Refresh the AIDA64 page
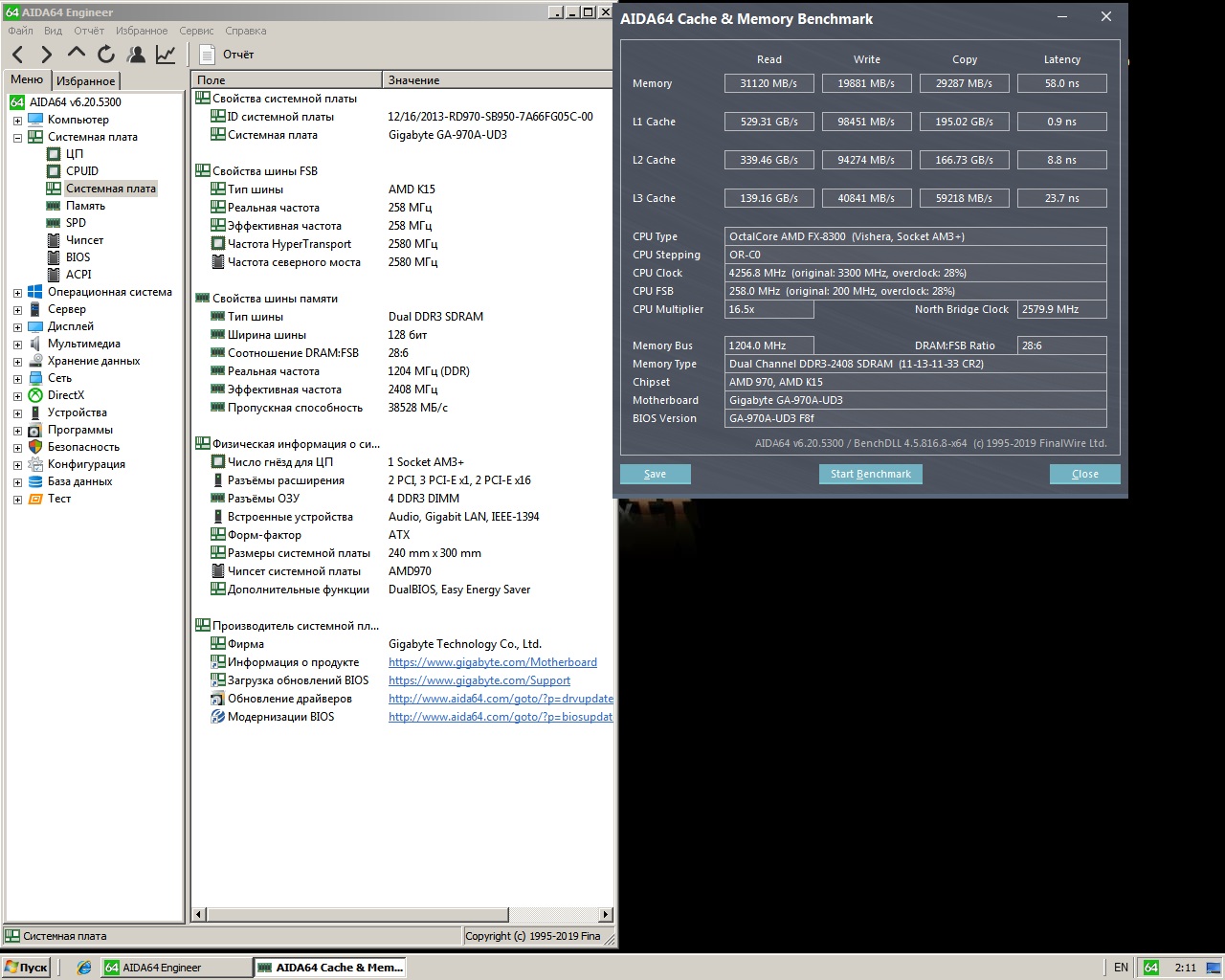The image size is (1225, 980). tap(106, 55)
